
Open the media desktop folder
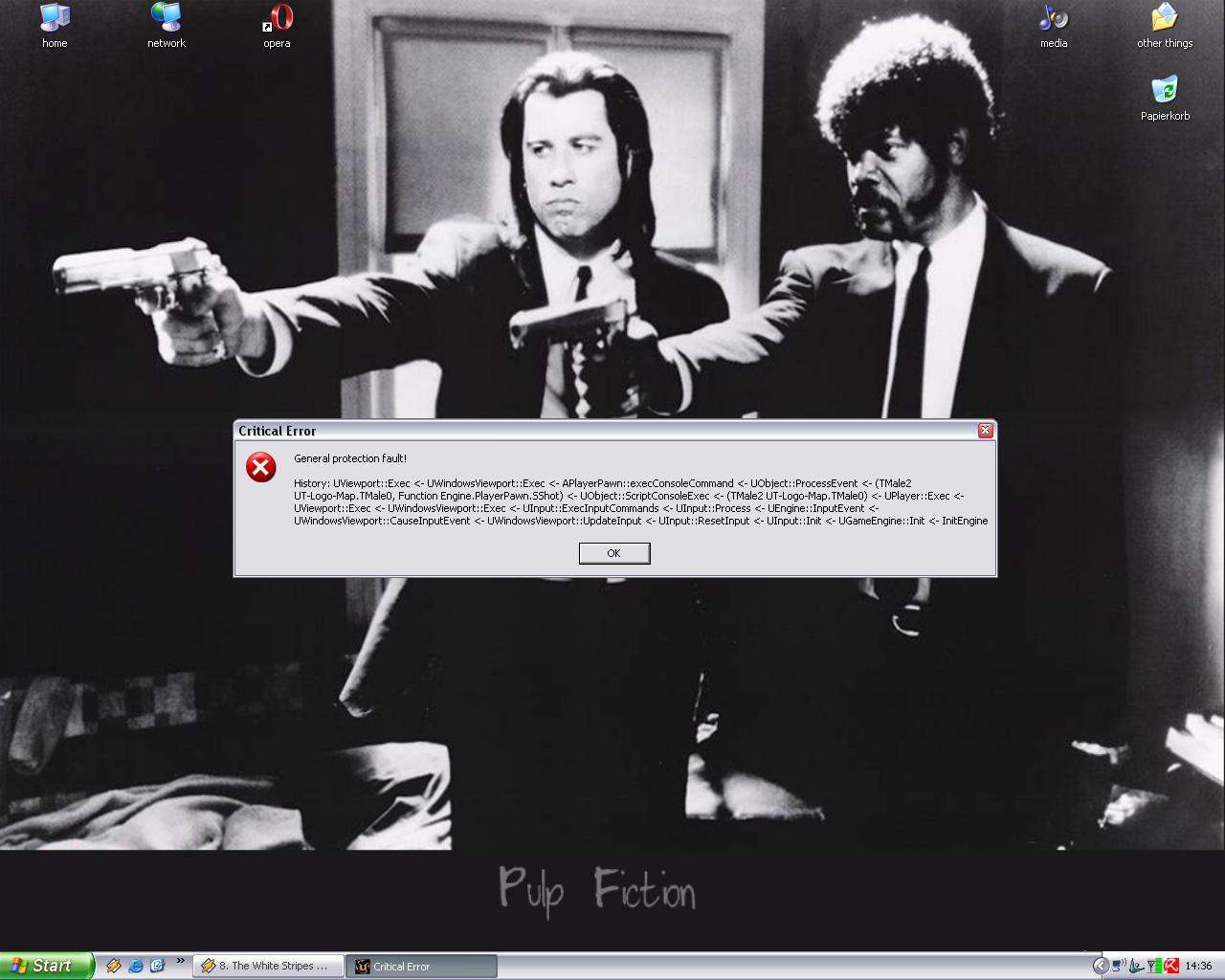(x=1054, y=26)
